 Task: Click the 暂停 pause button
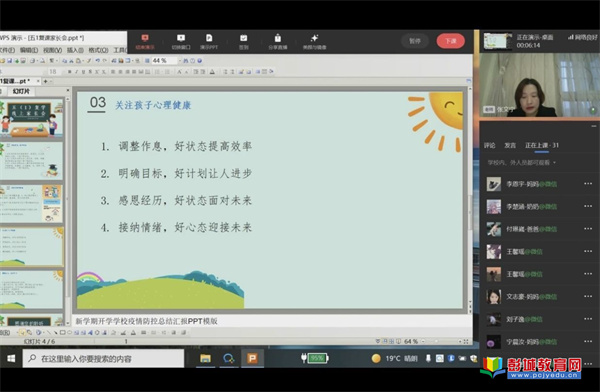click(415, 41)
